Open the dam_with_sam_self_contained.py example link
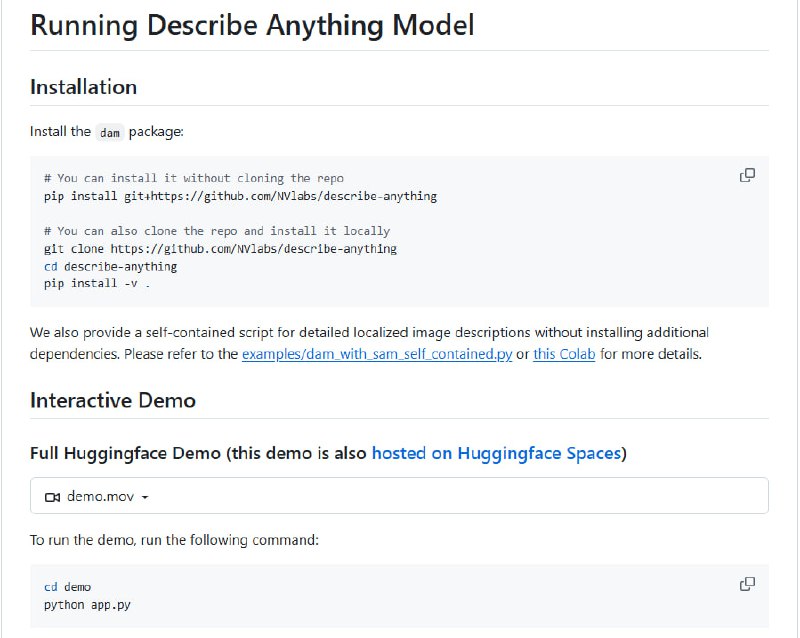800x638 pixels. 376,354
